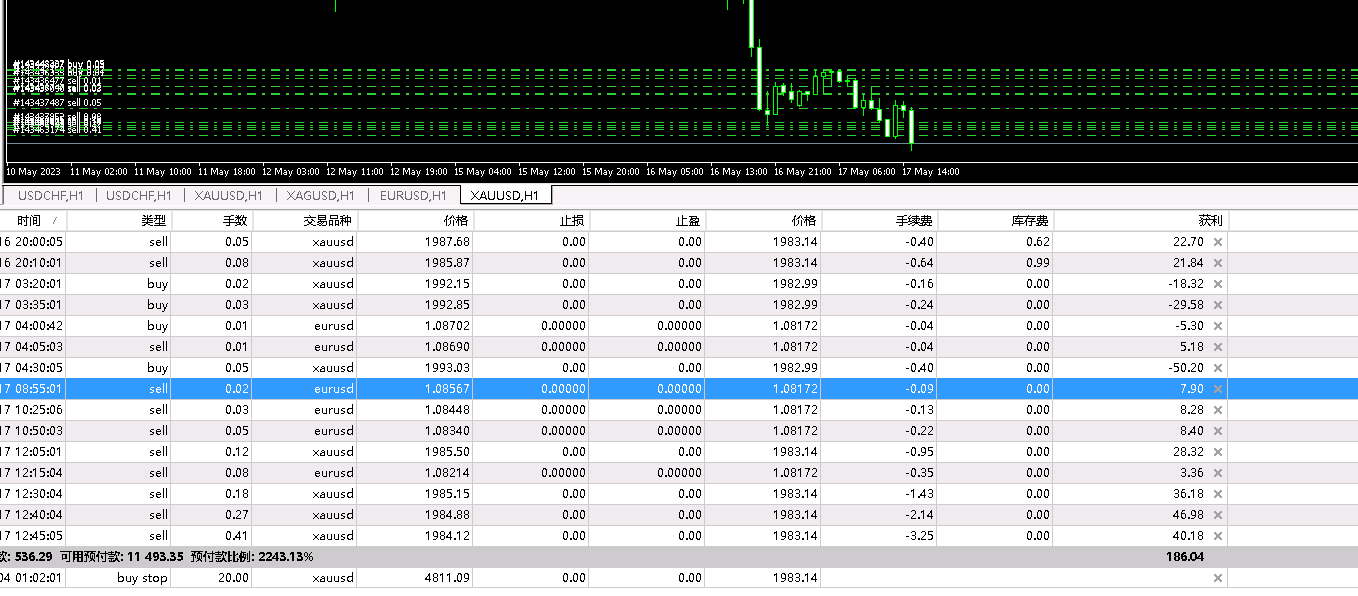Click the 17 May 14:00 time axis label
The height and width of the screenshot is (596, 1358).
[x=930, y=172]
